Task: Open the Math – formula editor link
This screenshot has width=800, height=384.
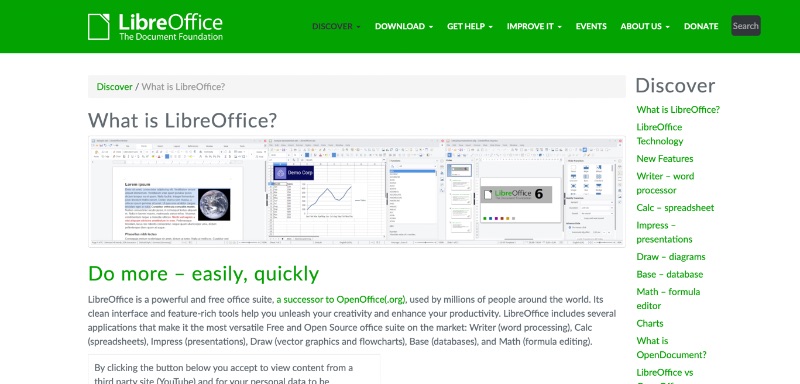Action: (x=668, y=299)
